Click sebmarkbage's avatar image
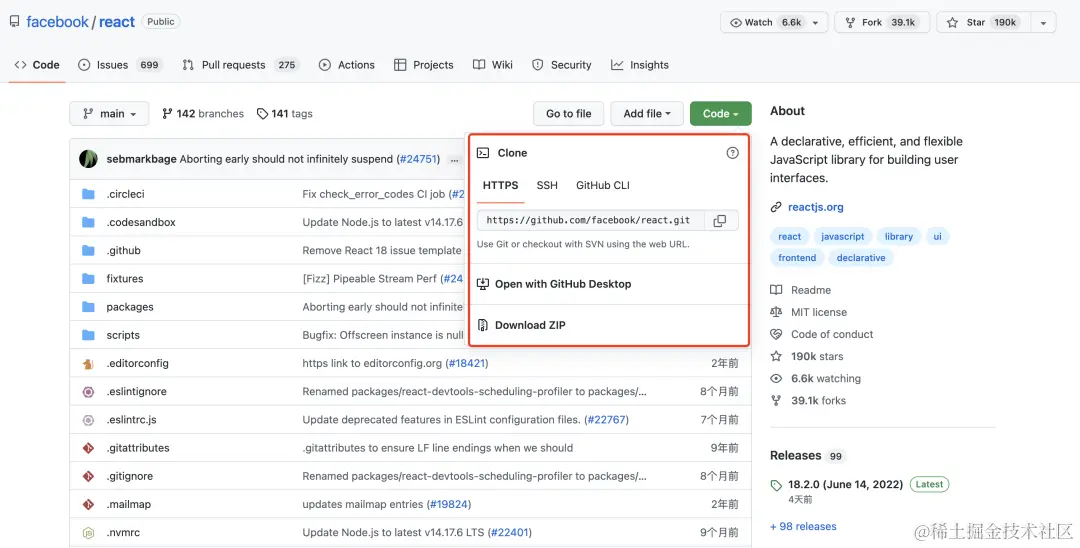 click(x=88, y=159)
